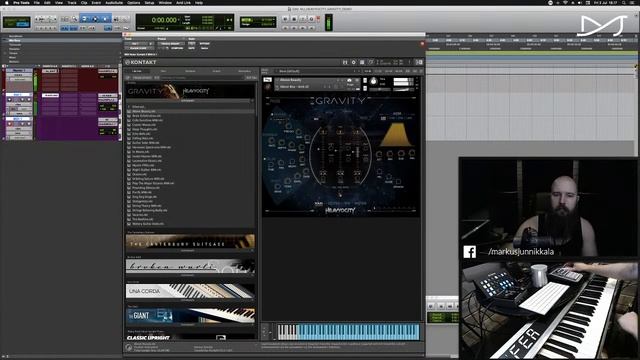Select Night Guitar MW.nki in the list
This screenshot has height=360, width=640.
147,169
